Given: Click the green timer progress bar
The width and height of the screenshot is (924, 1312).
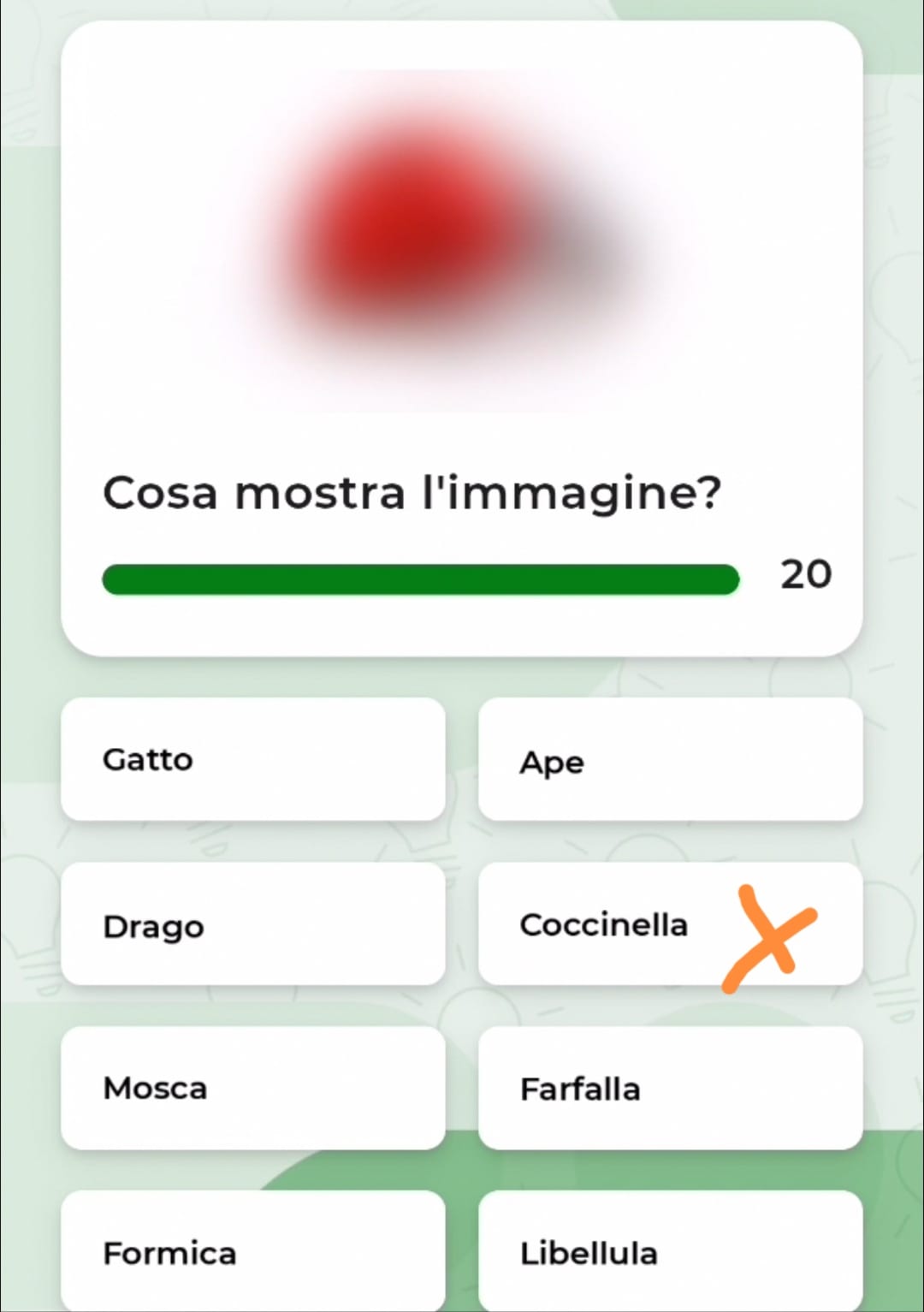Looking at the screenshot, I should pyautogui.click(x=419, y=579).
